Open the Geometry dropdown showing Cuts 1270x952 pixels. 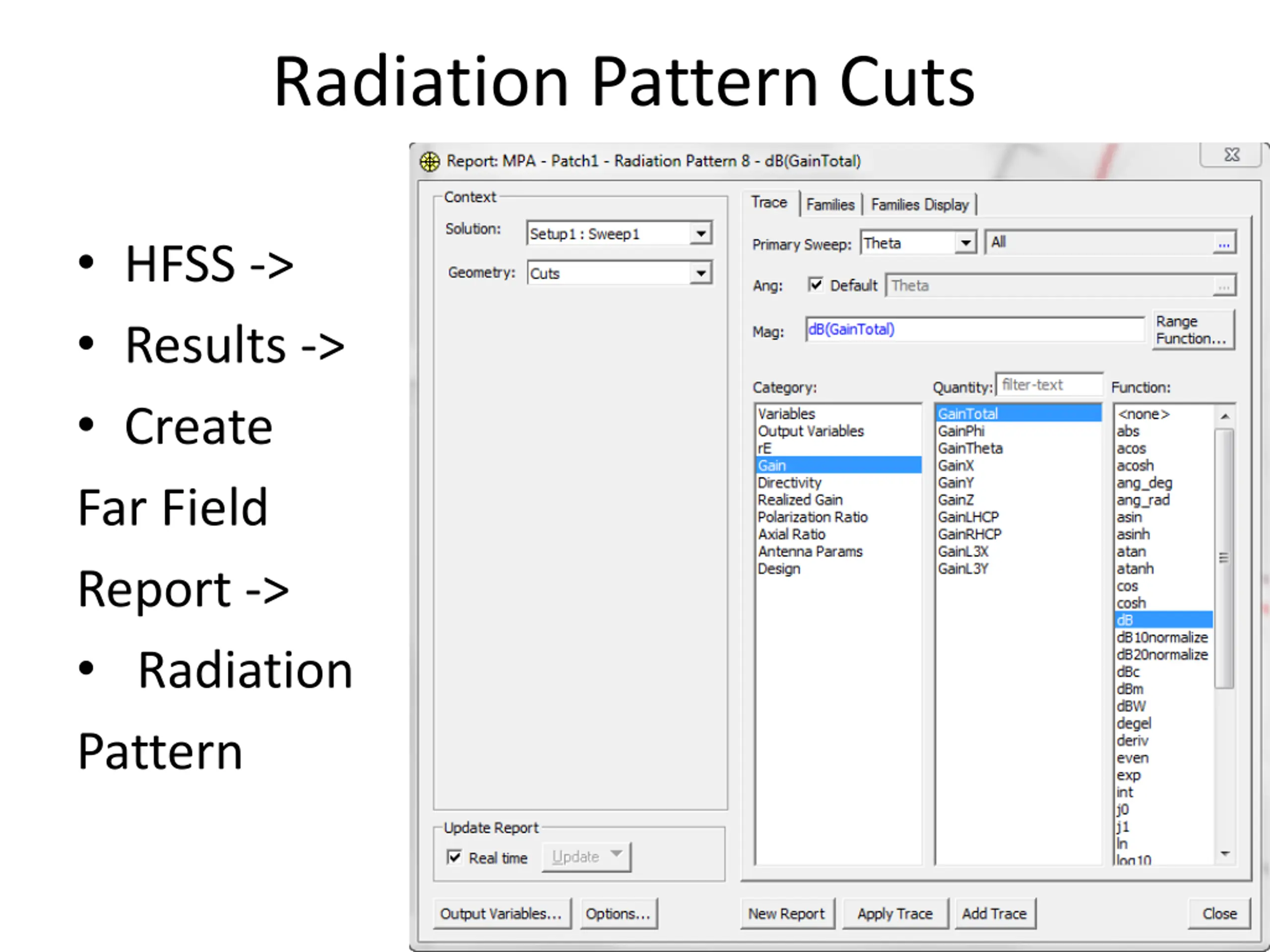(x=700, y=273)
